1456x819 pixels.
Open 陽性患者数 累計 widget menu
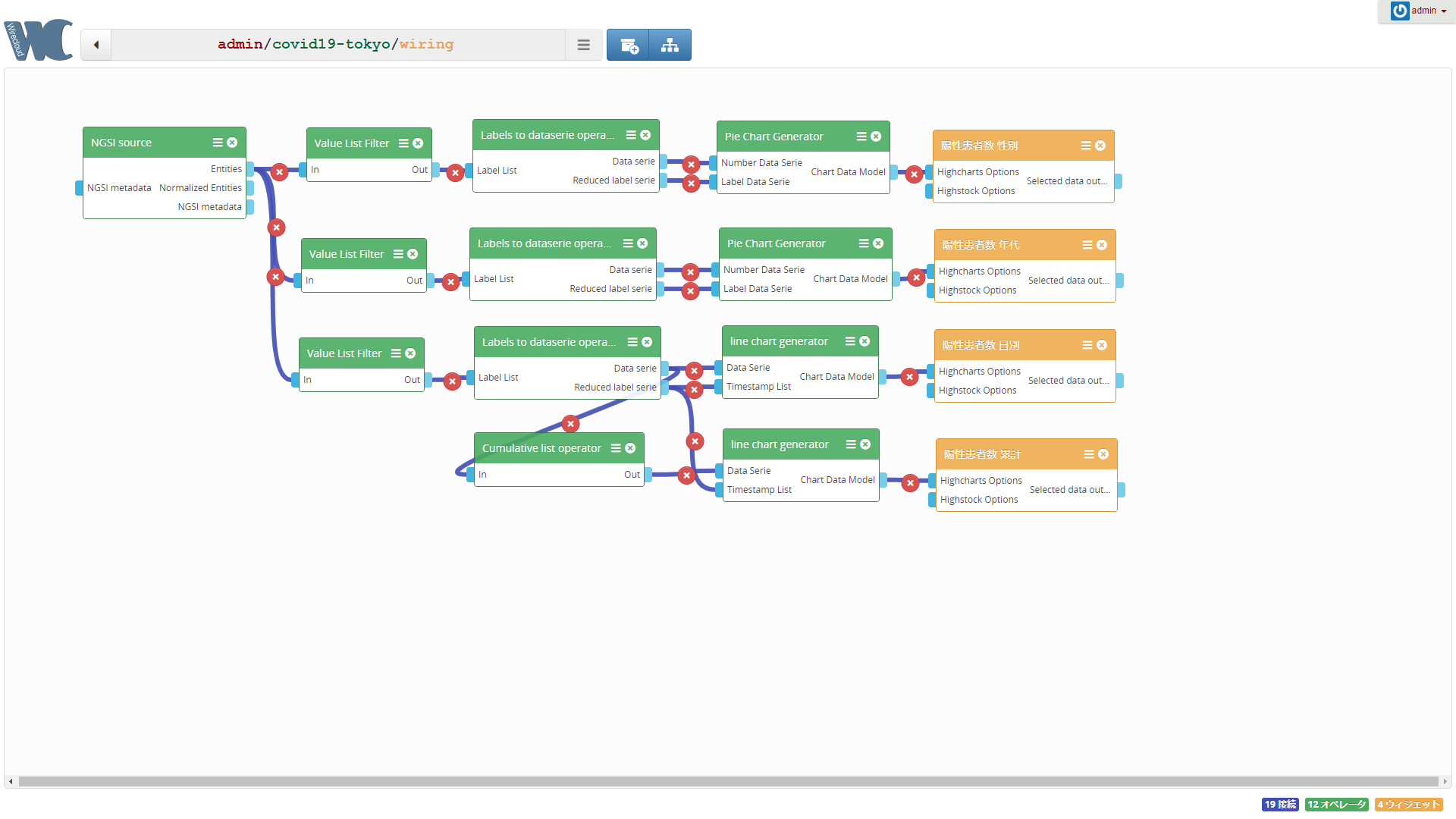pos(1089,454)
